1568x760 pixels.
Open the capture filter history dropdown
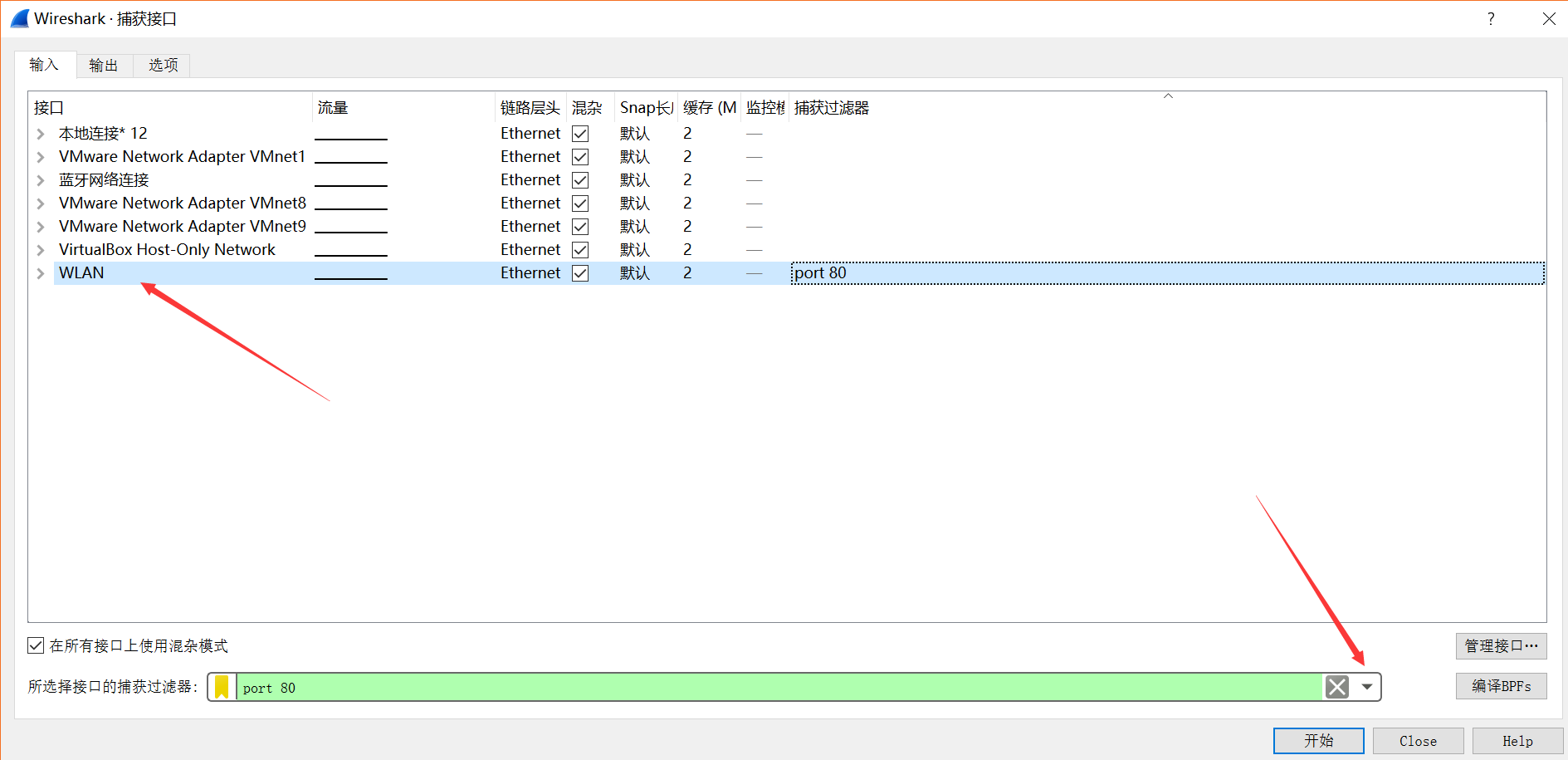coord(1366,687)
